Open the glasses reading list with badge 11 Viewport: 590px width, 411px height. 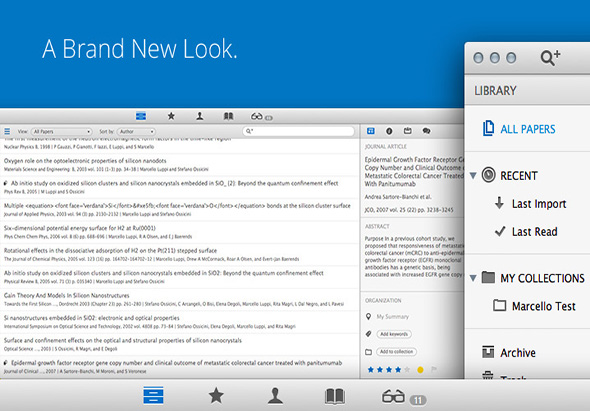(404, 397)
